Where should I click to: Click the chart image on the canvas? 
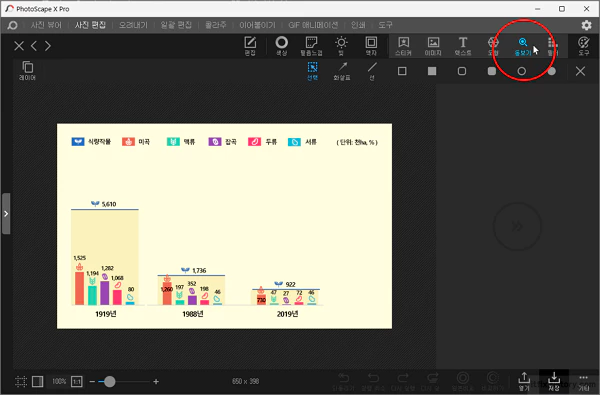(x=224, y=226)
